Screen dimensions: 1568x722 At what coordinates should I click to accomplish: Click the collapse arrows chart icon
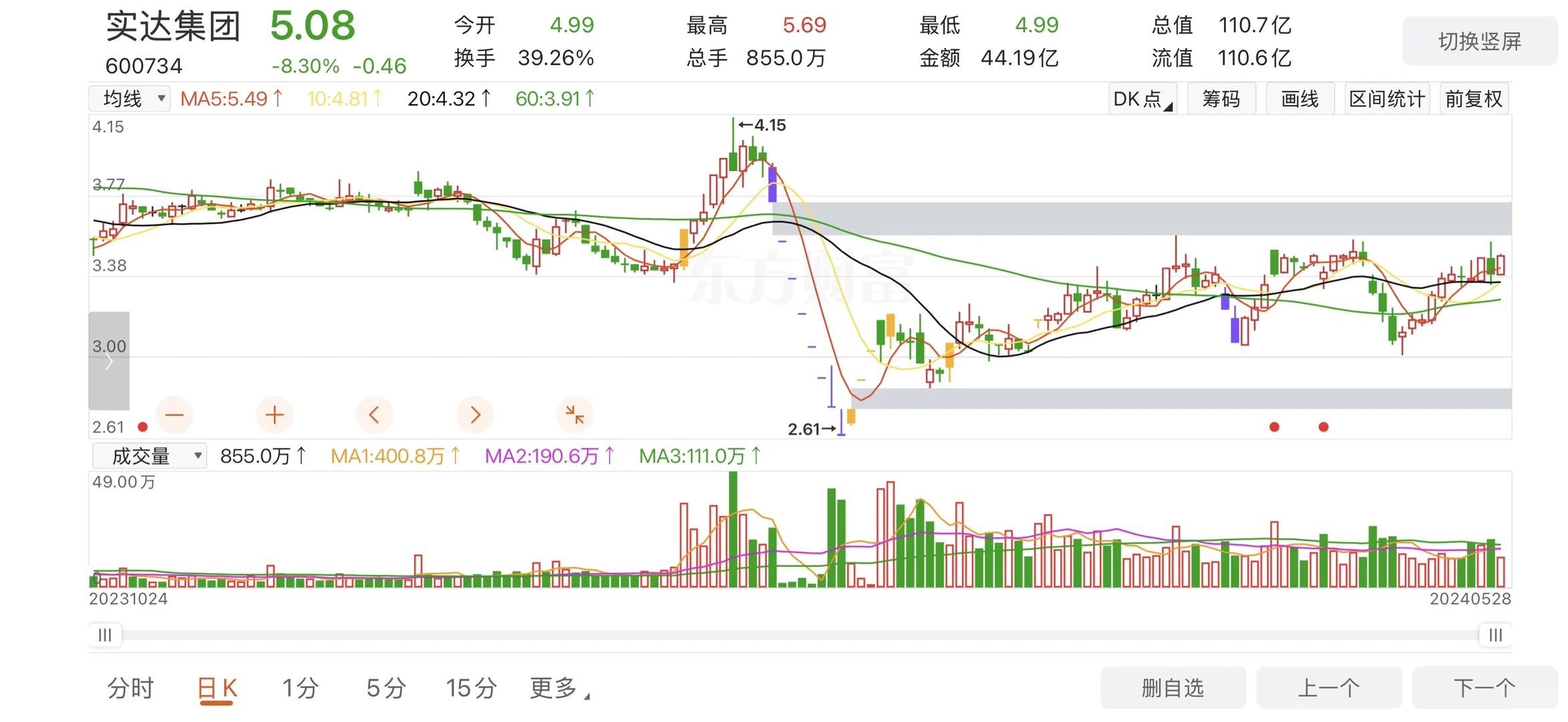tap(575, 415)
